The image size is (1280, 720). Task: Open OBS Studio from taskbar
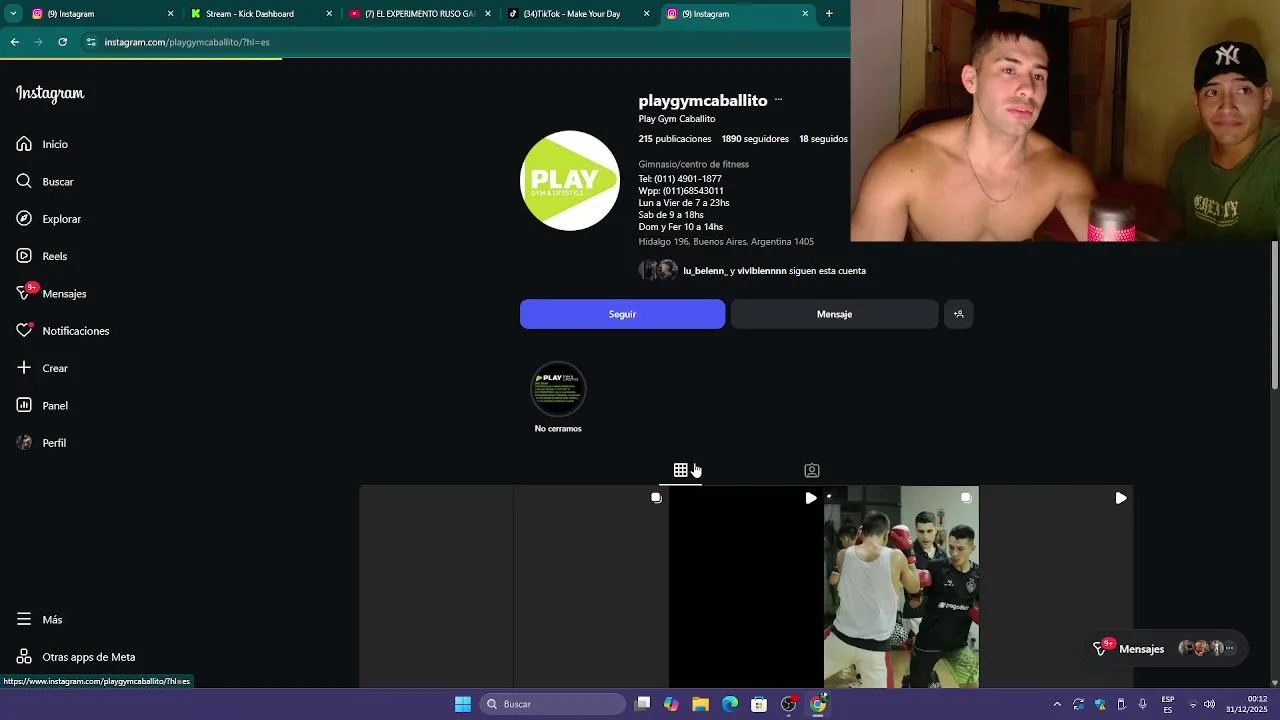[789, 704]
